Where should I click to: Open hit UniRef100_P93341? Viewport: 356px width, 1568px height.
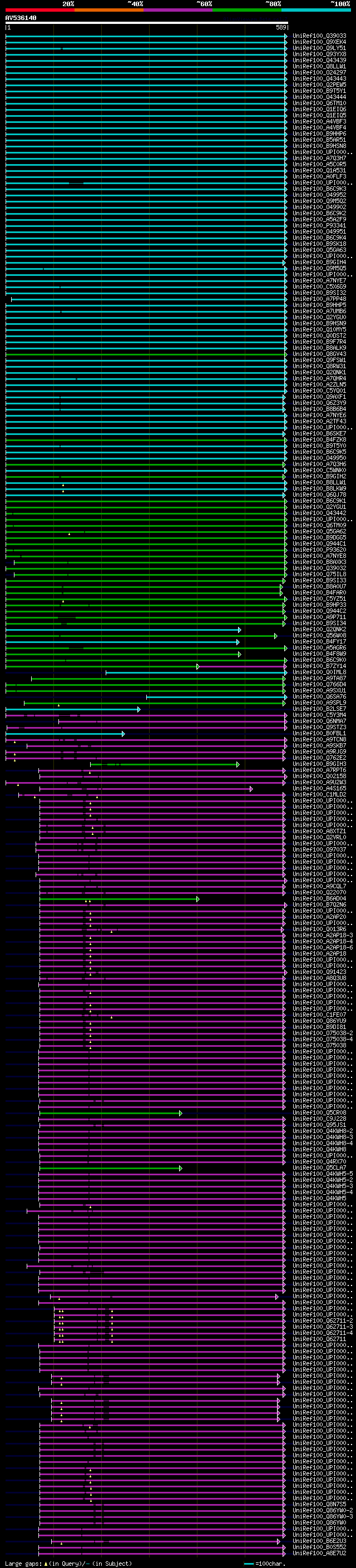point(319,225)
